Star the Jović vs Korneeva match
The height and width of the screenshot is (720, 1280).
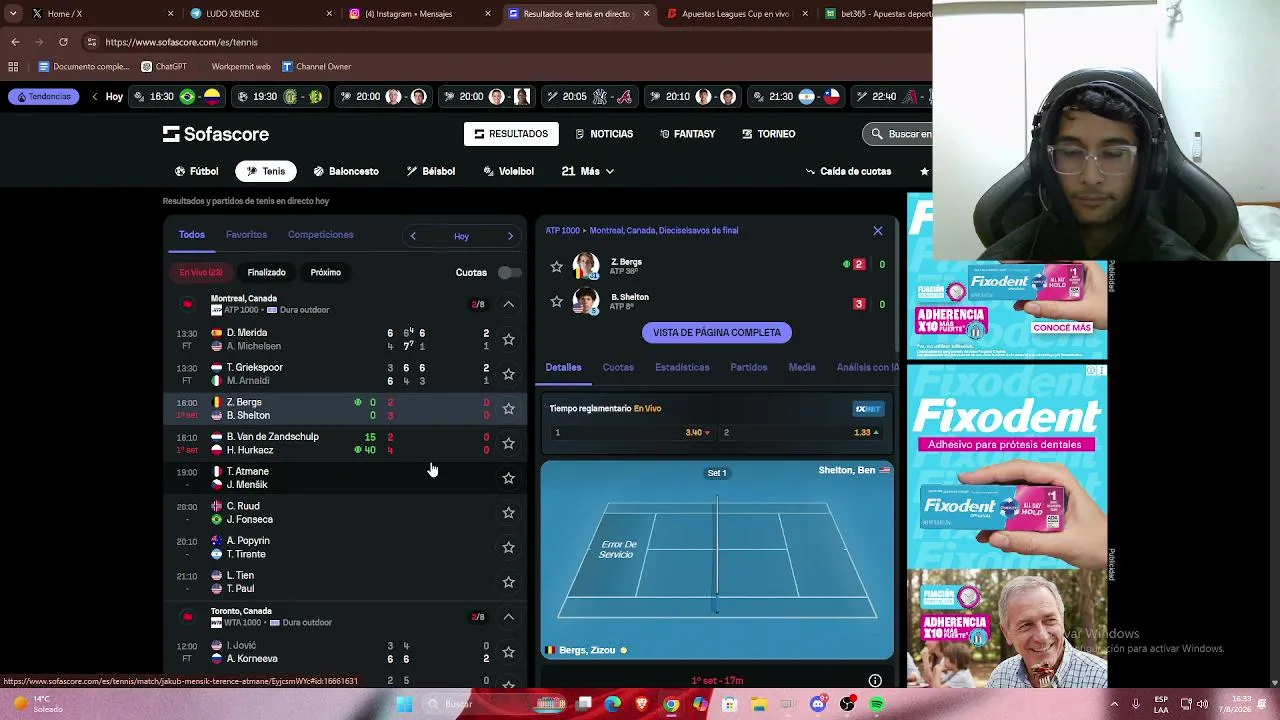pos(508,652)
